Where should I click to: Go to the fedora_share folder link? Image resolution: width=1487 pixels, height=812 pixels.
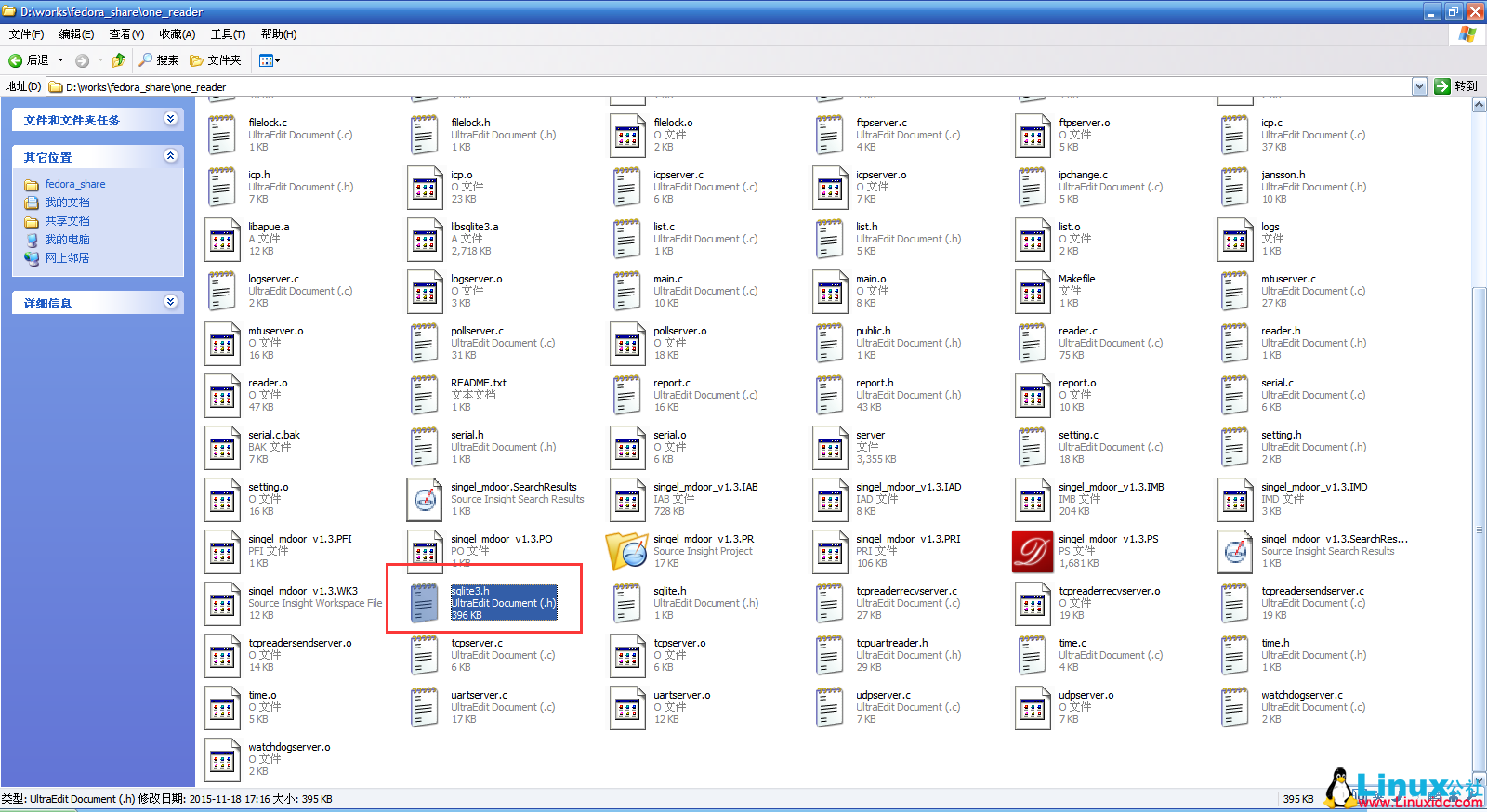click(74, 184)
